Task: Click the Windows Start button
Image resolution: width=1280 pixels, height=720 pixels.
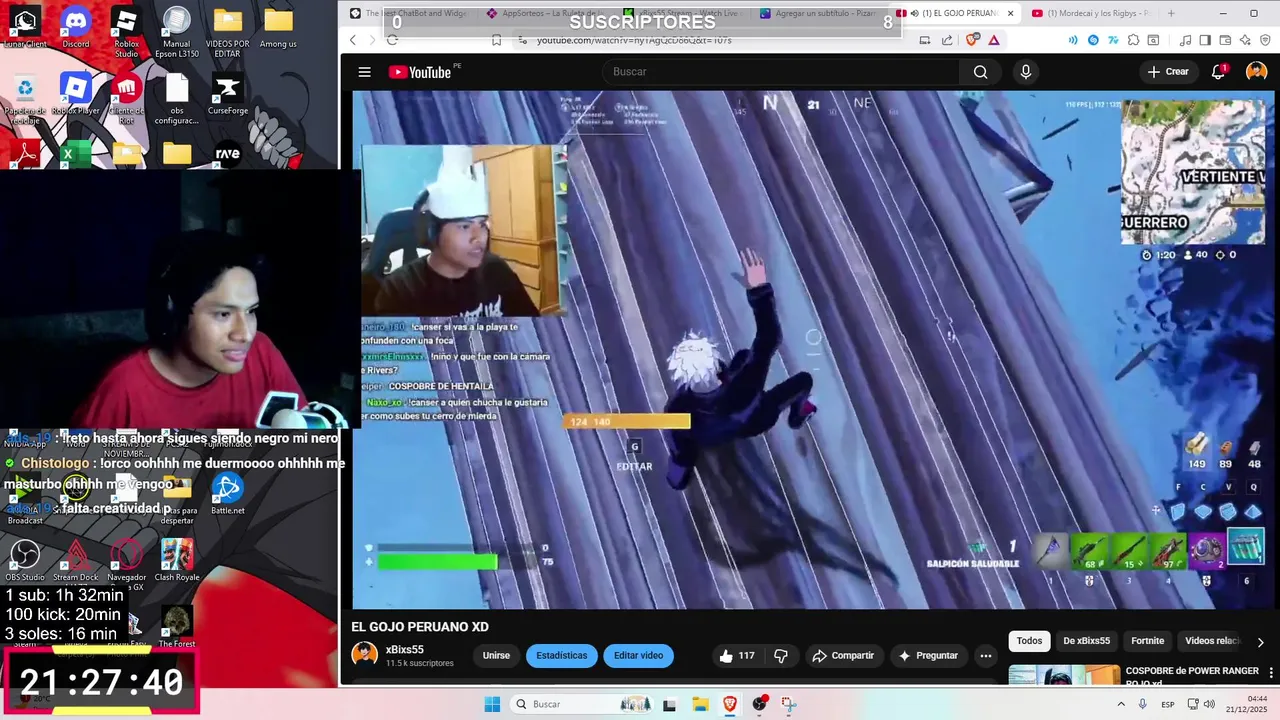Action: (492, 704)
